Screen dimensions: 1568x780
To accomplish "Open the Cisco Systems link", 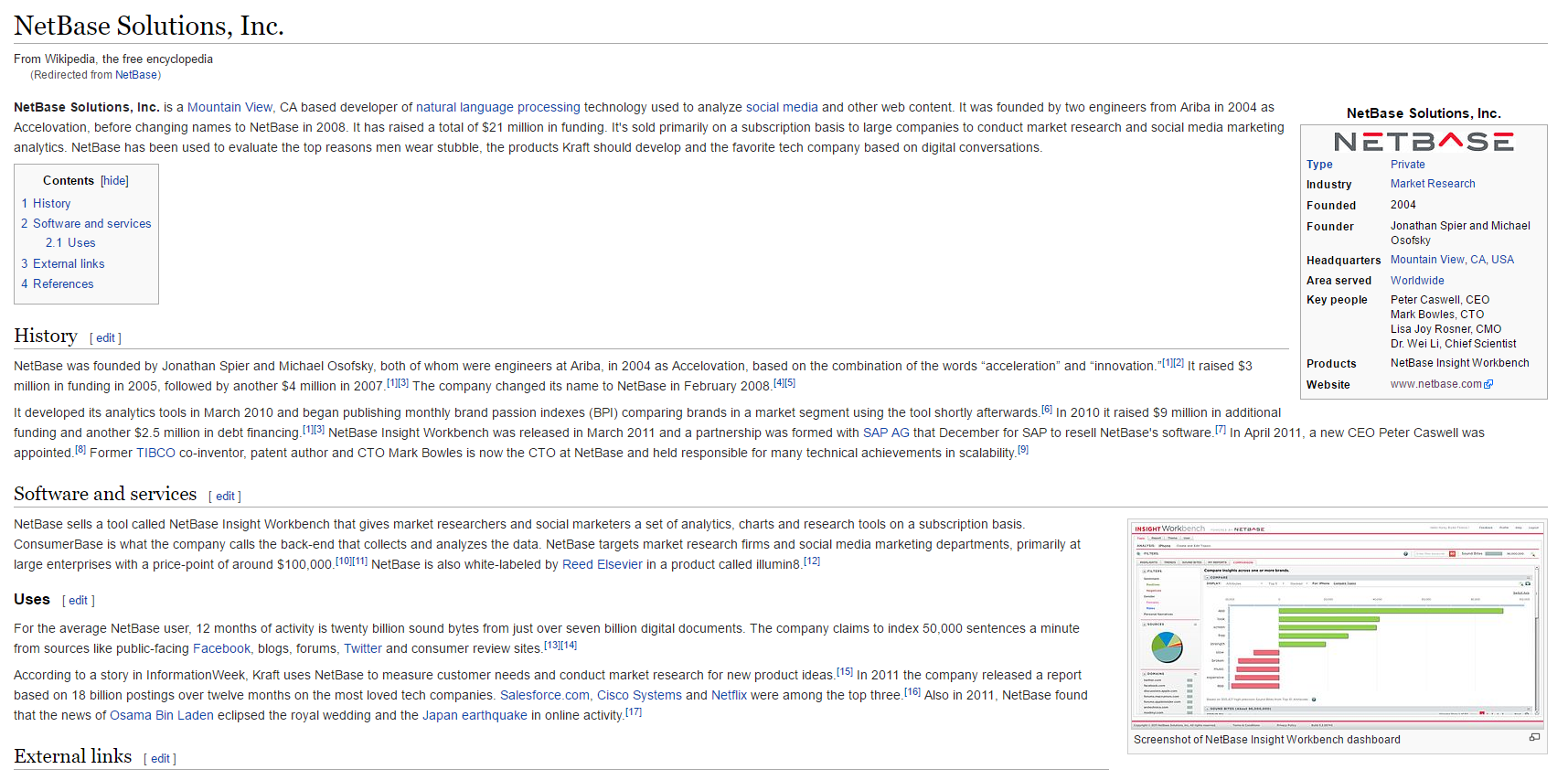I will 639,695.
